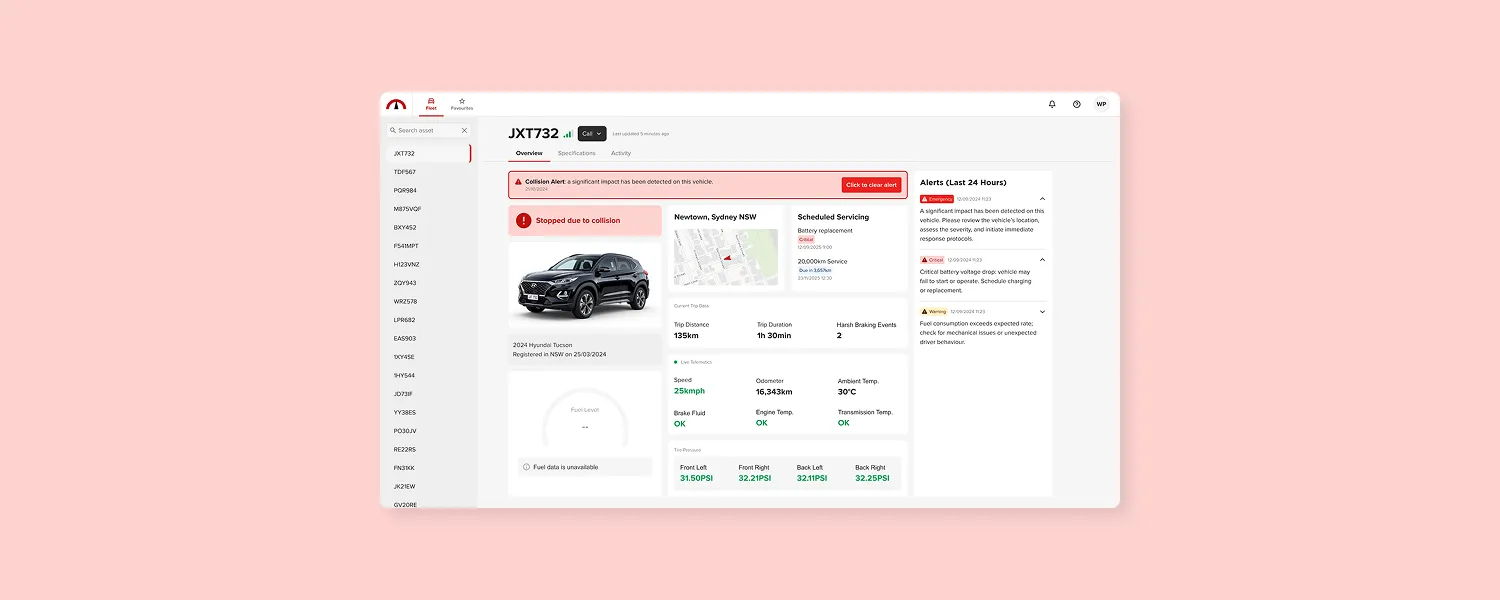1500x600 pixels.
Task: Open the WP user profile avatar
Action: click(x=1101, y=104)
